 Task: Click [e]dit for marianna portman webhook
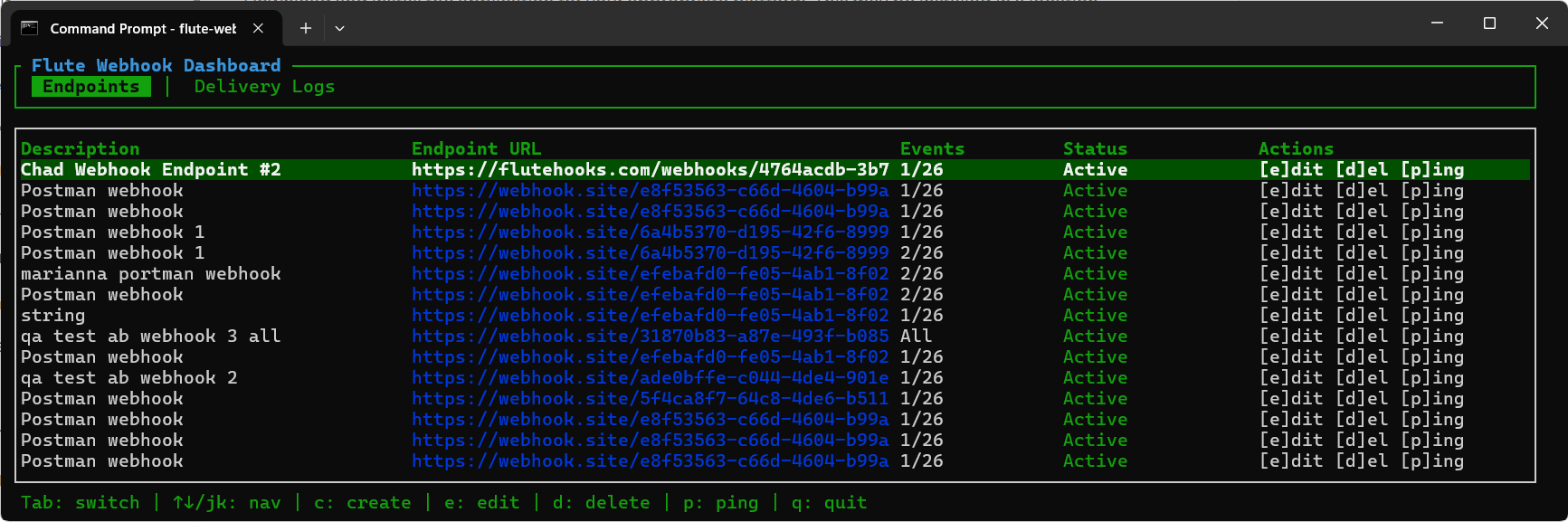pos(1291,274)
